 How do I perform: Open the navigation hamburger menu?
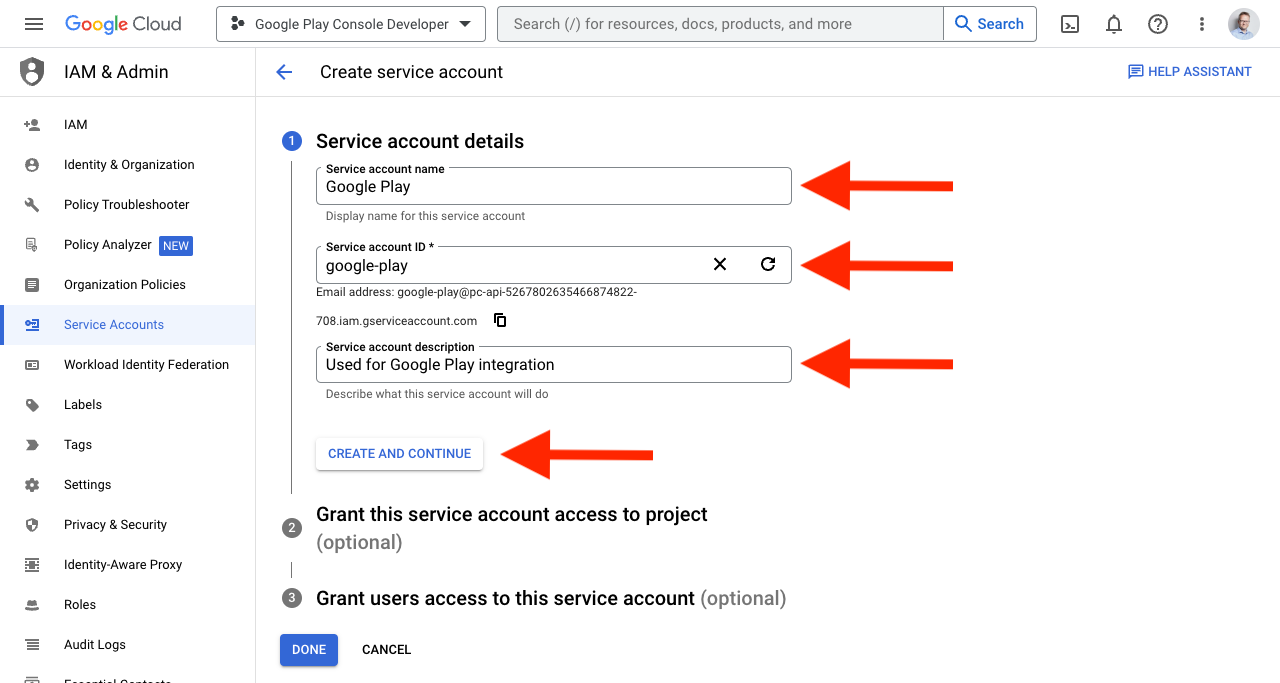(33, 23)
